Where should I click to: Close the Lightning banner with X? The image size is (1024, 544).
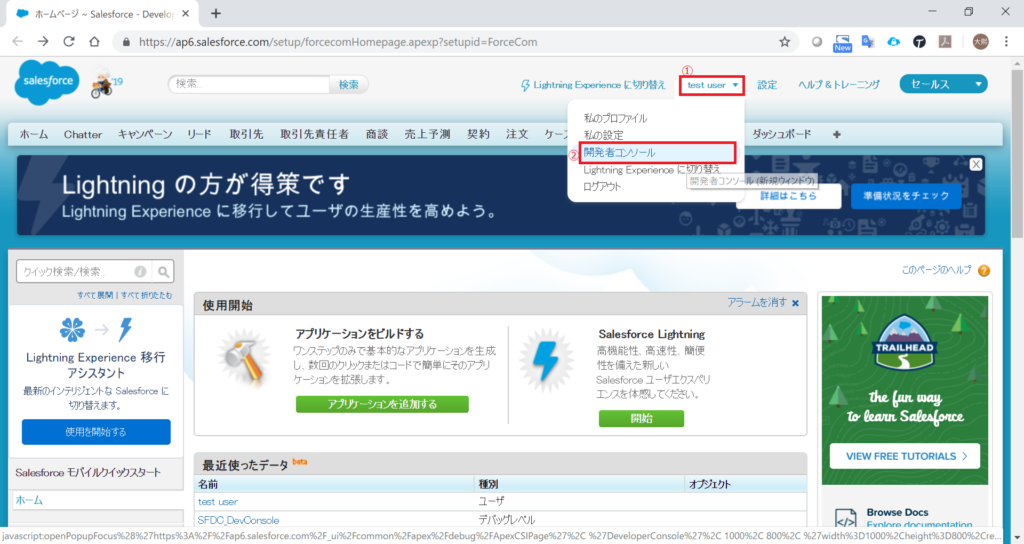point(976,164)
